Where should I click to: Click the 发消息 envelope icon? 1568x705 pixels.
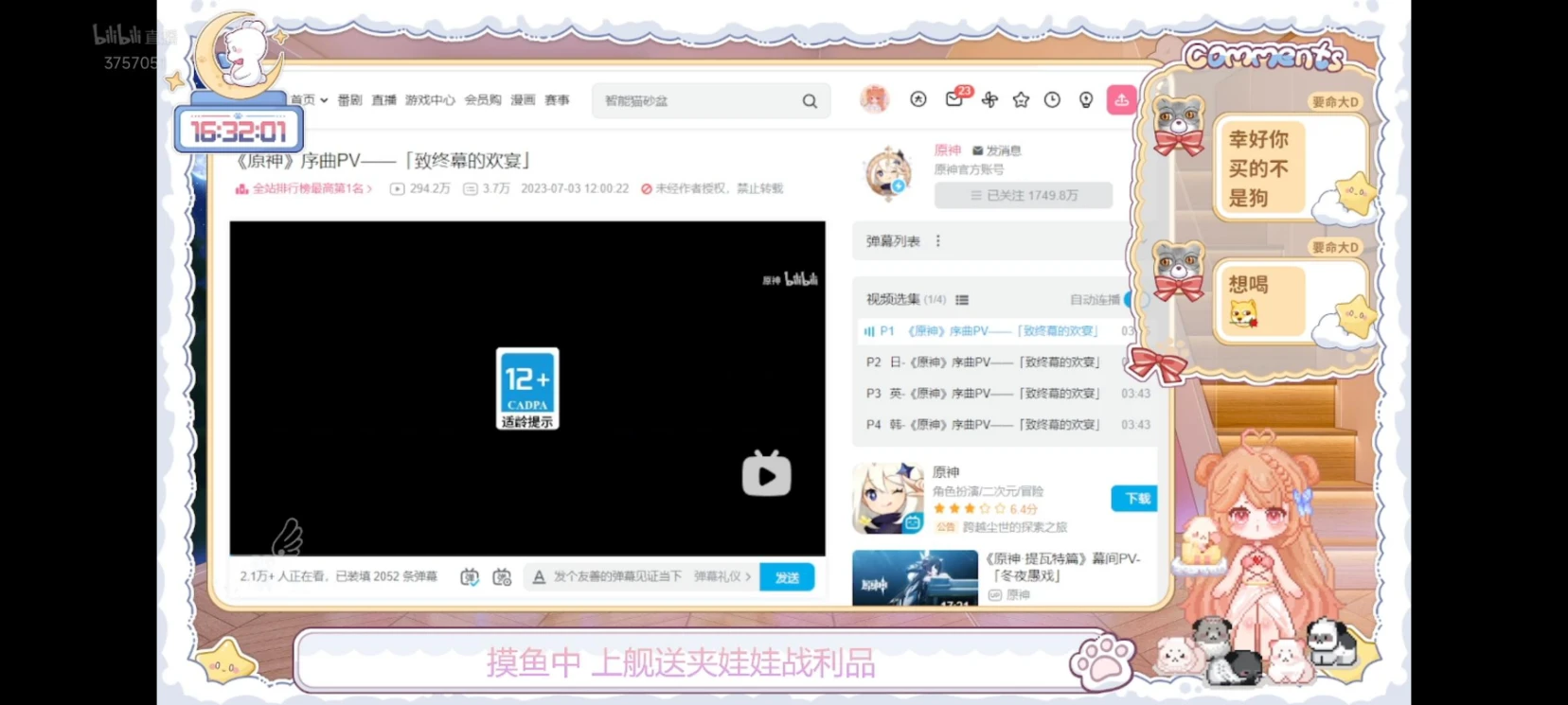(978, 150)
